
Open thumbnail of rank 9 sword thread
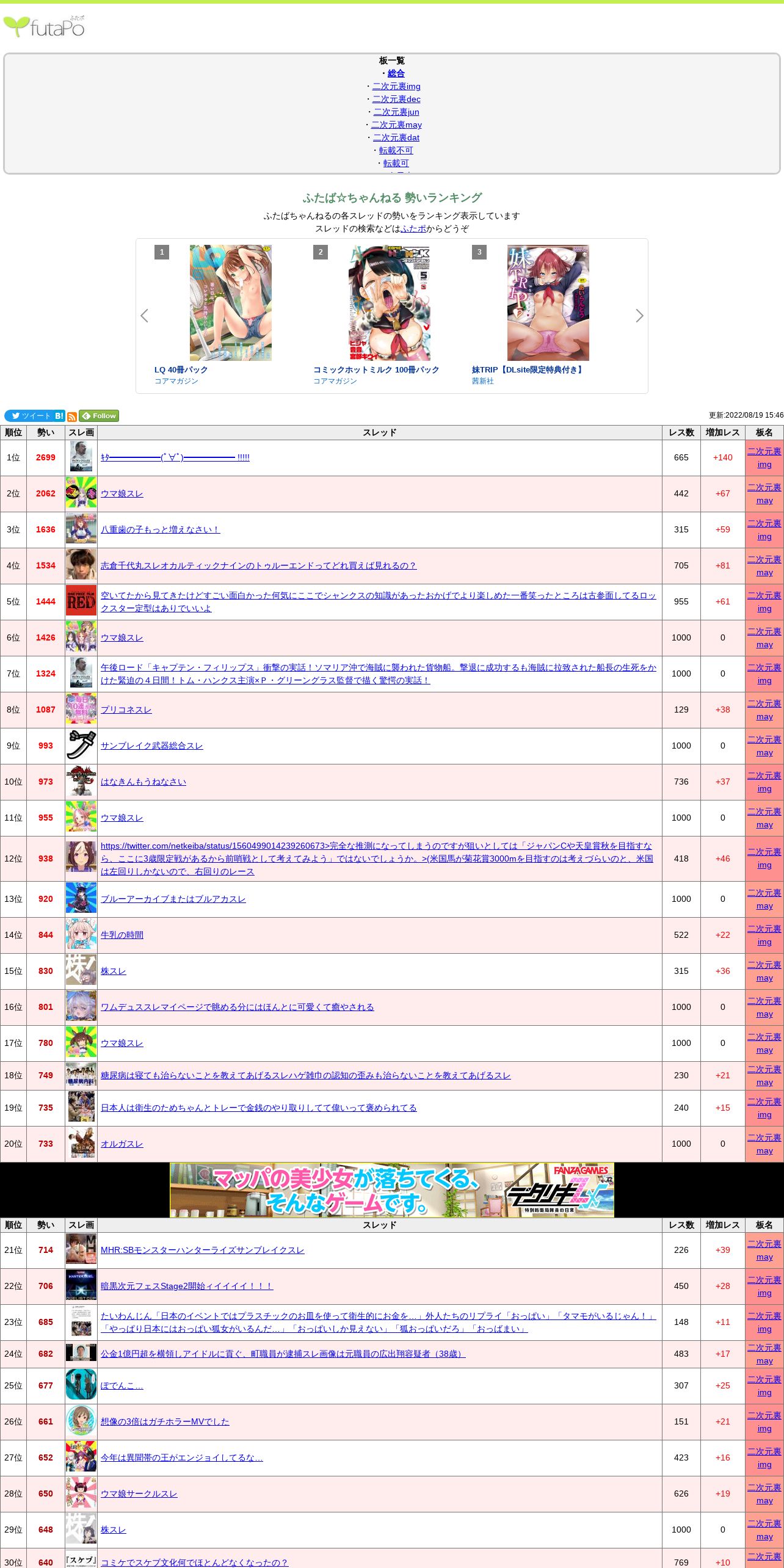tap(81, 746)
